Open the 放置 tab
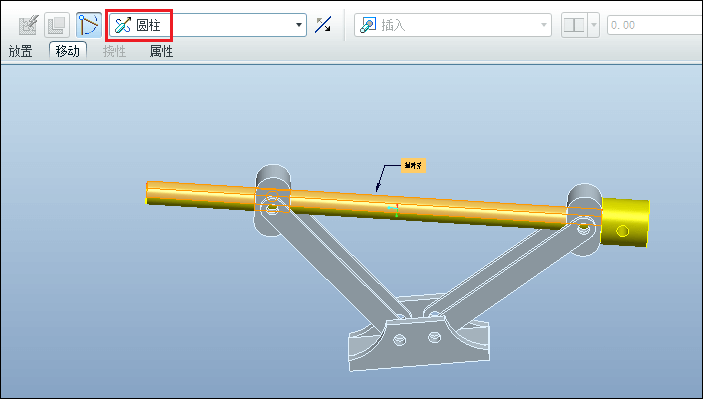 tap(21, 52)
